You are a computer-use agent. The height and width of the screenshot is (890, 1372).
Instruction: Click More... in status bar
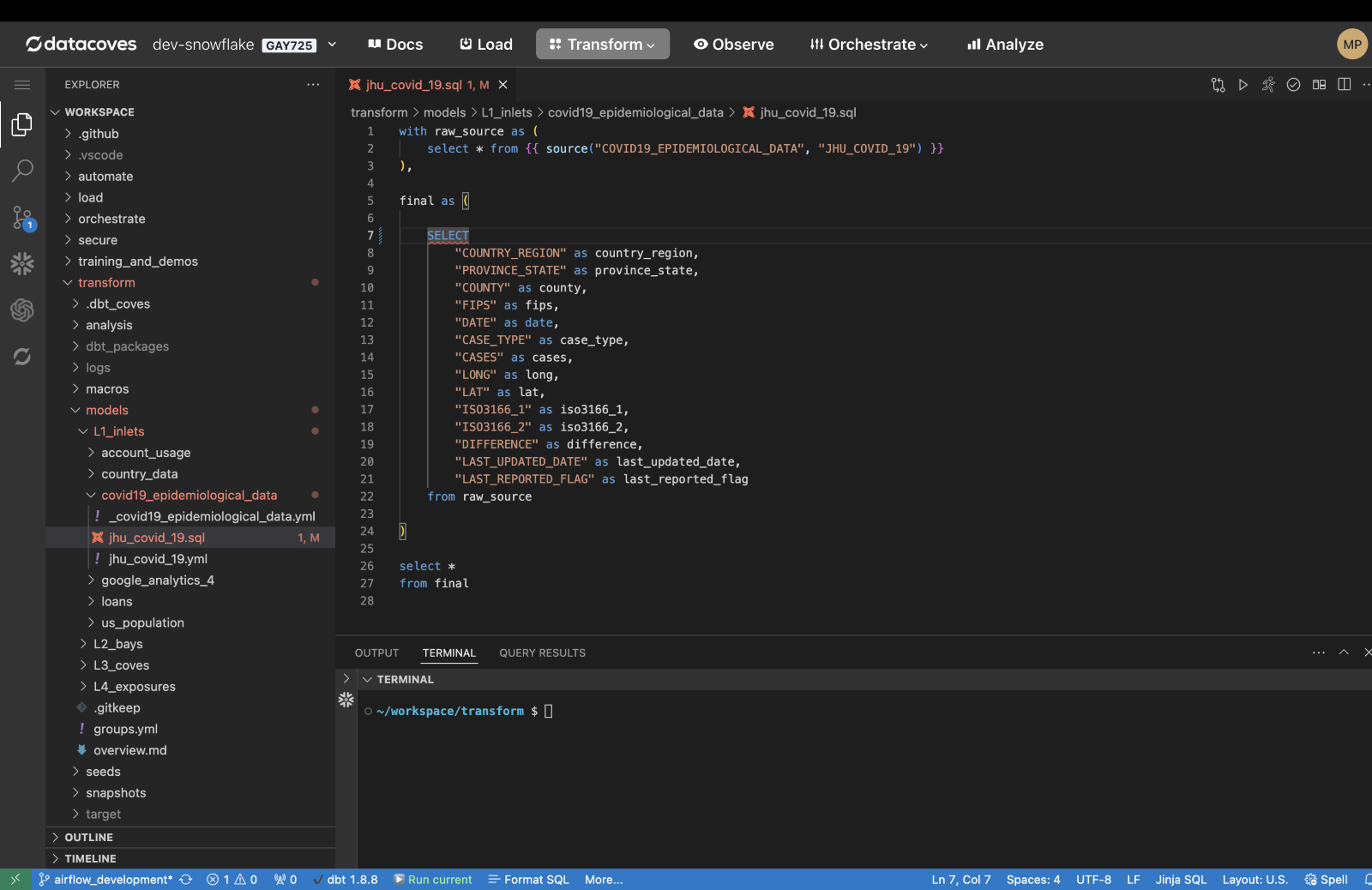click(x=604, y=880)
